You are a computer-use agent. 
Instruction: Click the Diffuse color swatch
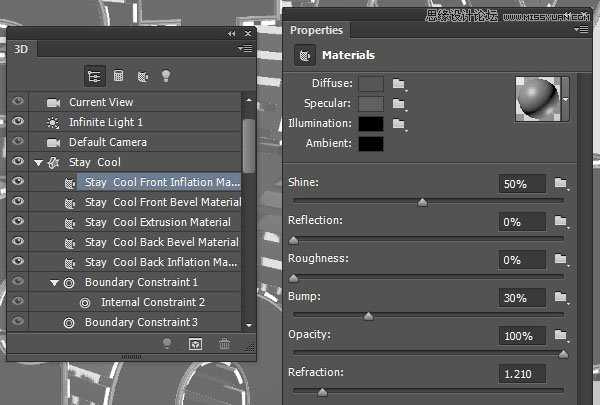tap(371, 84)
